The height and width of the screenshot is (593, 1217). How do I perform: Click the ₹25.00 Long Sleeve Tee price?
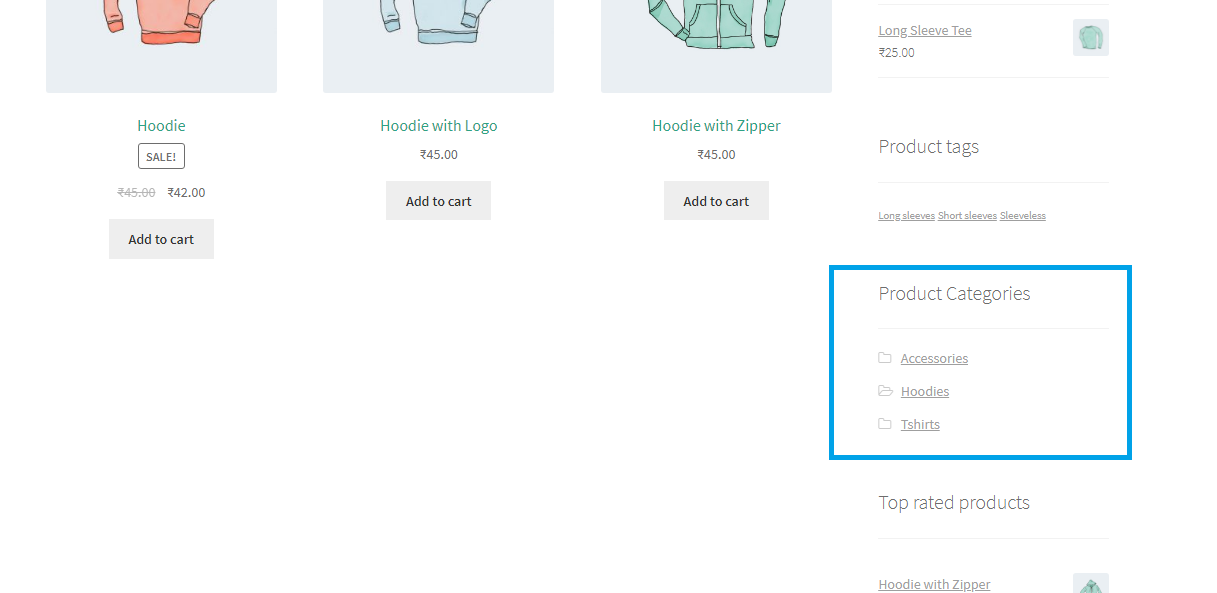(x=896, y=52)
